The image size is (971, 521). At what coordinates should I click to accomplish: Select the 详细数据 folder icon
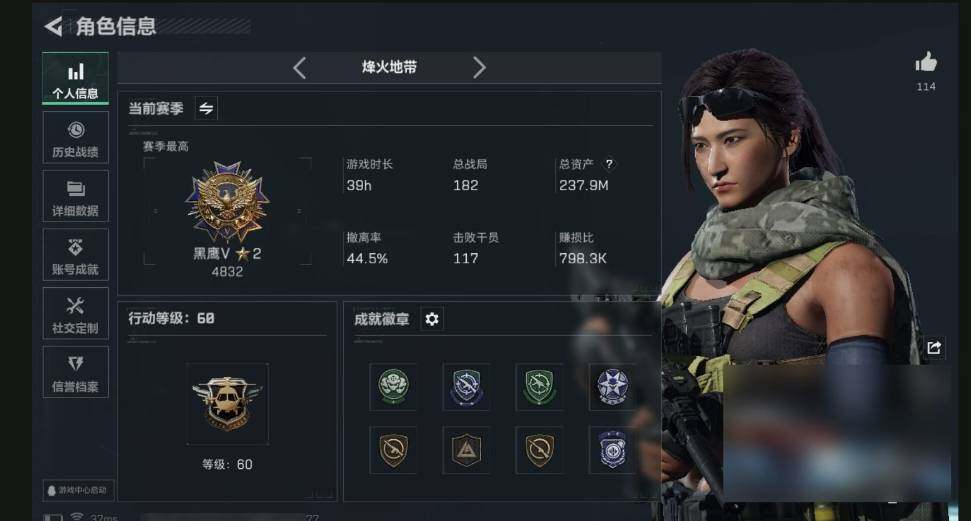click(76, 188)
